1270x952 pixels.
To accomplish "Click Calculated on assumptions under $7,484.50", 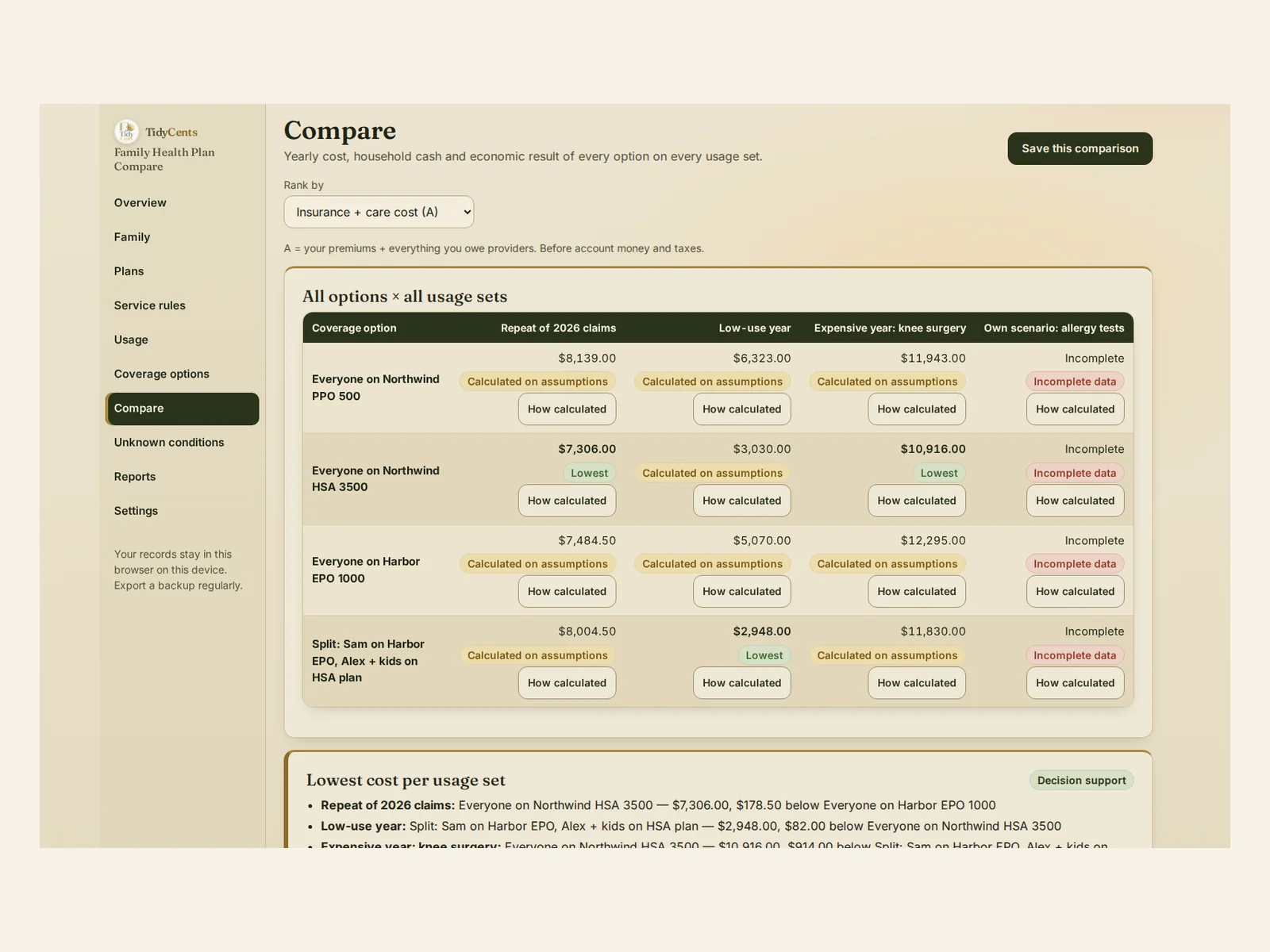I will (x=537, y=564).
